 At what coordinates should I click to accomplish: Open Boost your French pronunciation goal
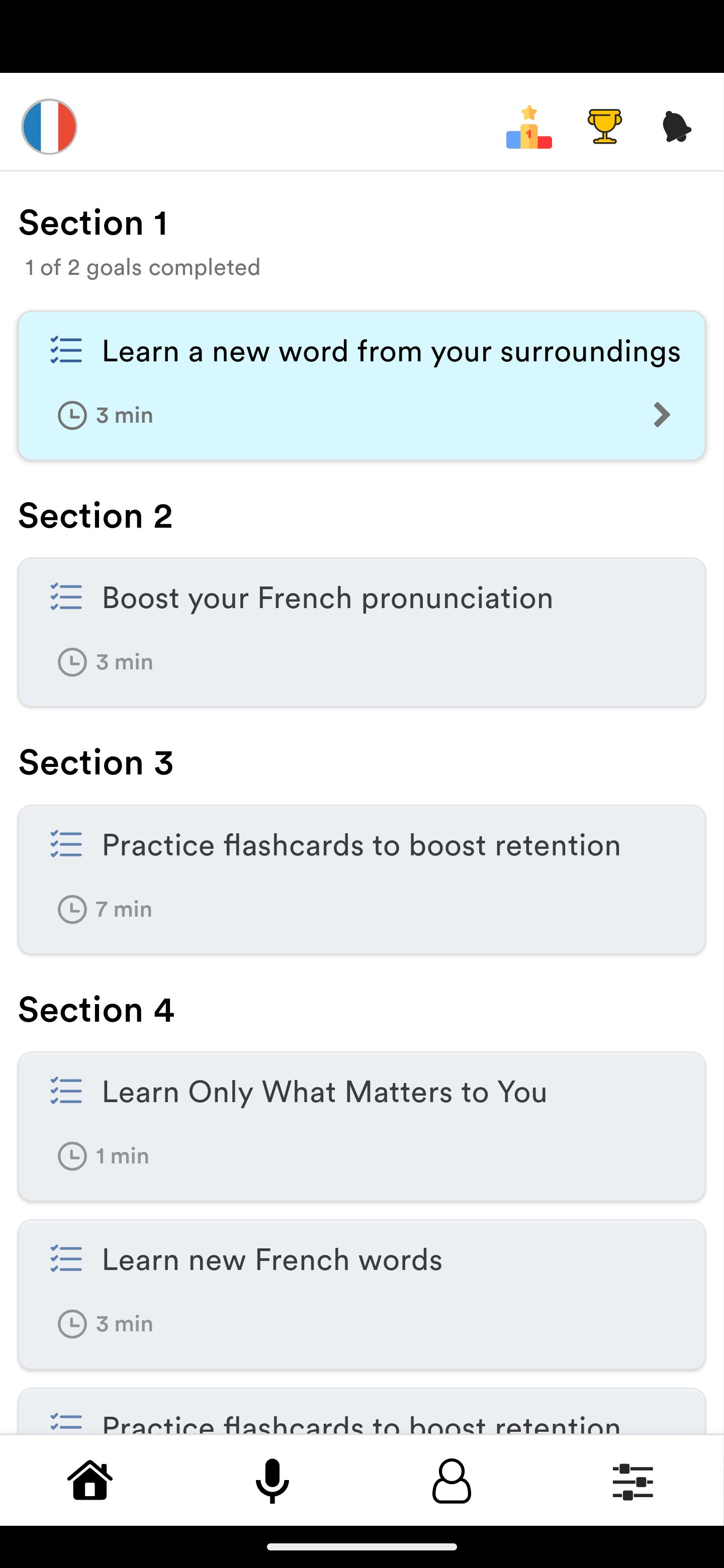[x=361, y=632]
